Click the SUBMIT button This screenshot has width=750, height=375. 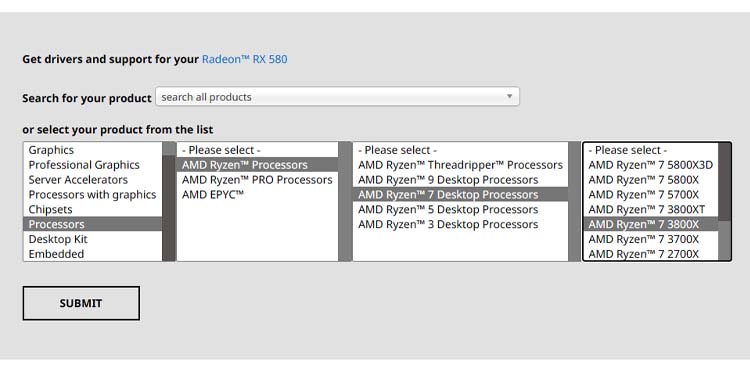tap(81, 303)
